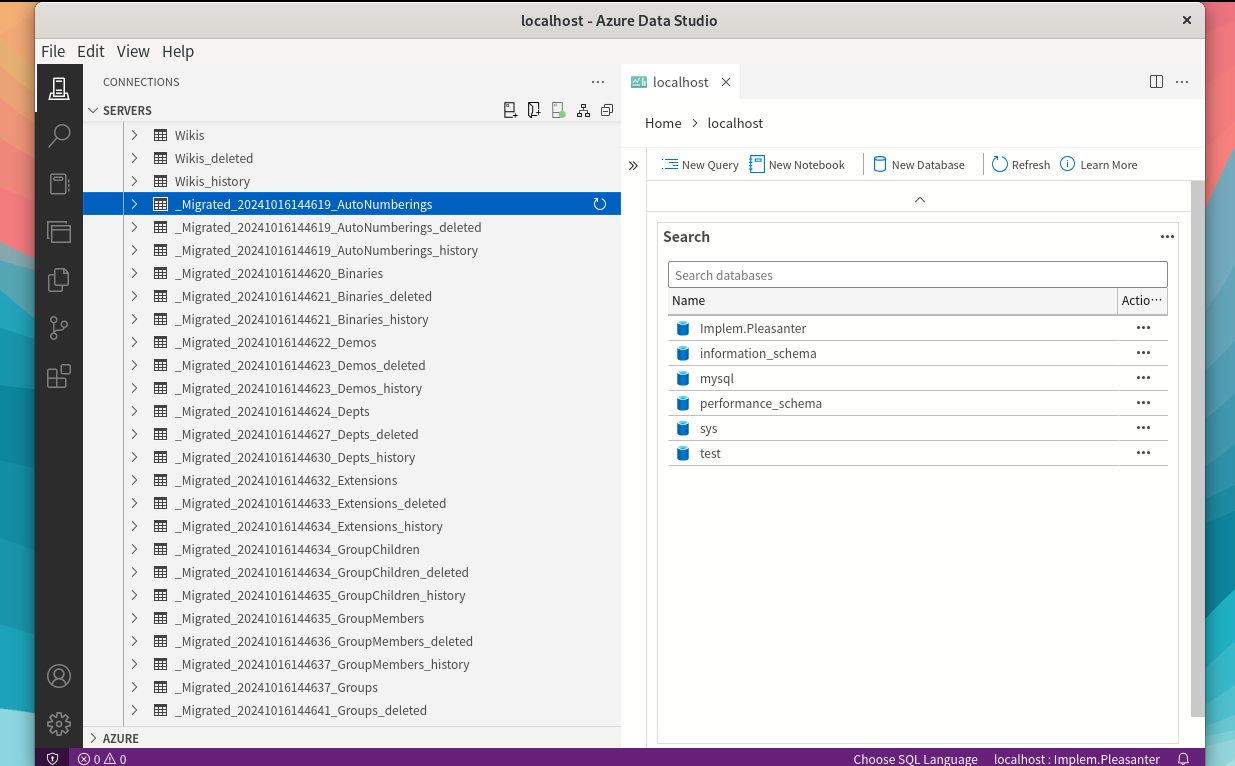Select _Migrated_20241016144634_GroupChildren table
Viewport: 1235px width, 766px height.
tap(297, 549)
